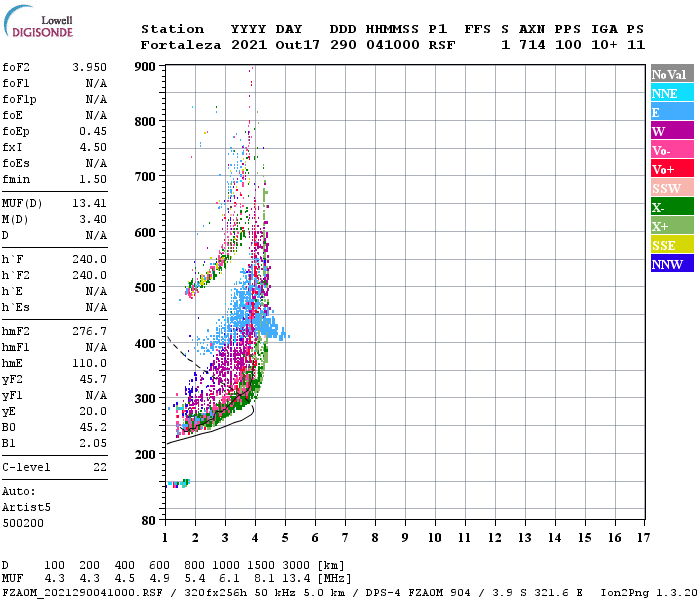Select the E blue legend swatch
This screenshot has height=600, width=700.
click(x=672, y=112)
